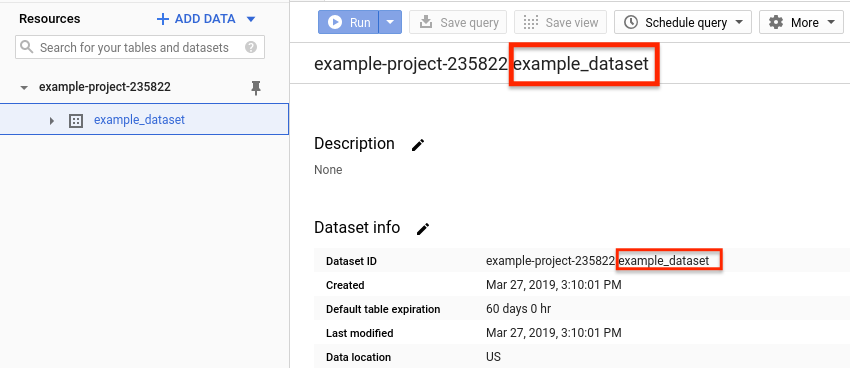The width and height of the screenshot is (850, 368).
Task: Click the Data location value US
Action: click(493, 357)
